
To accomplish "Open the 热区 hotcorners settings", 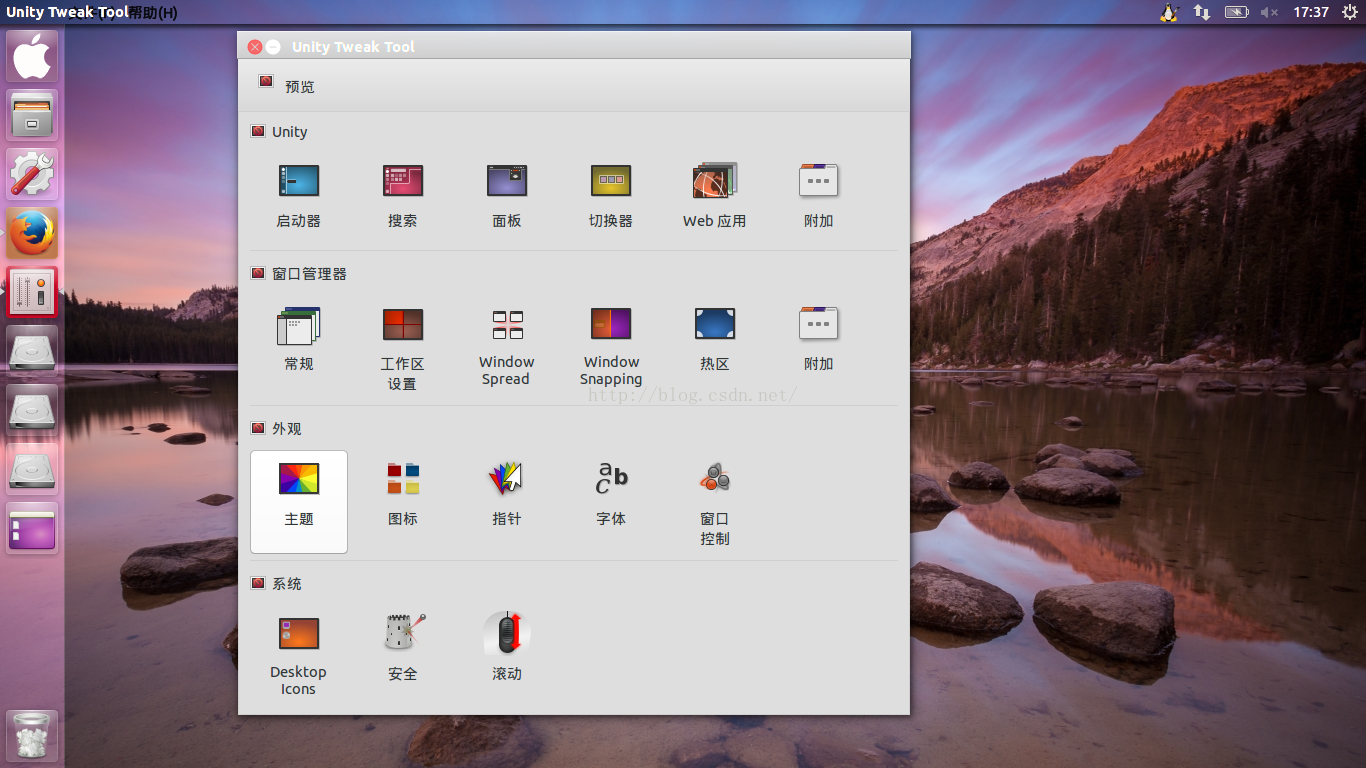I will pyautogui.click(x=714, y=338).
